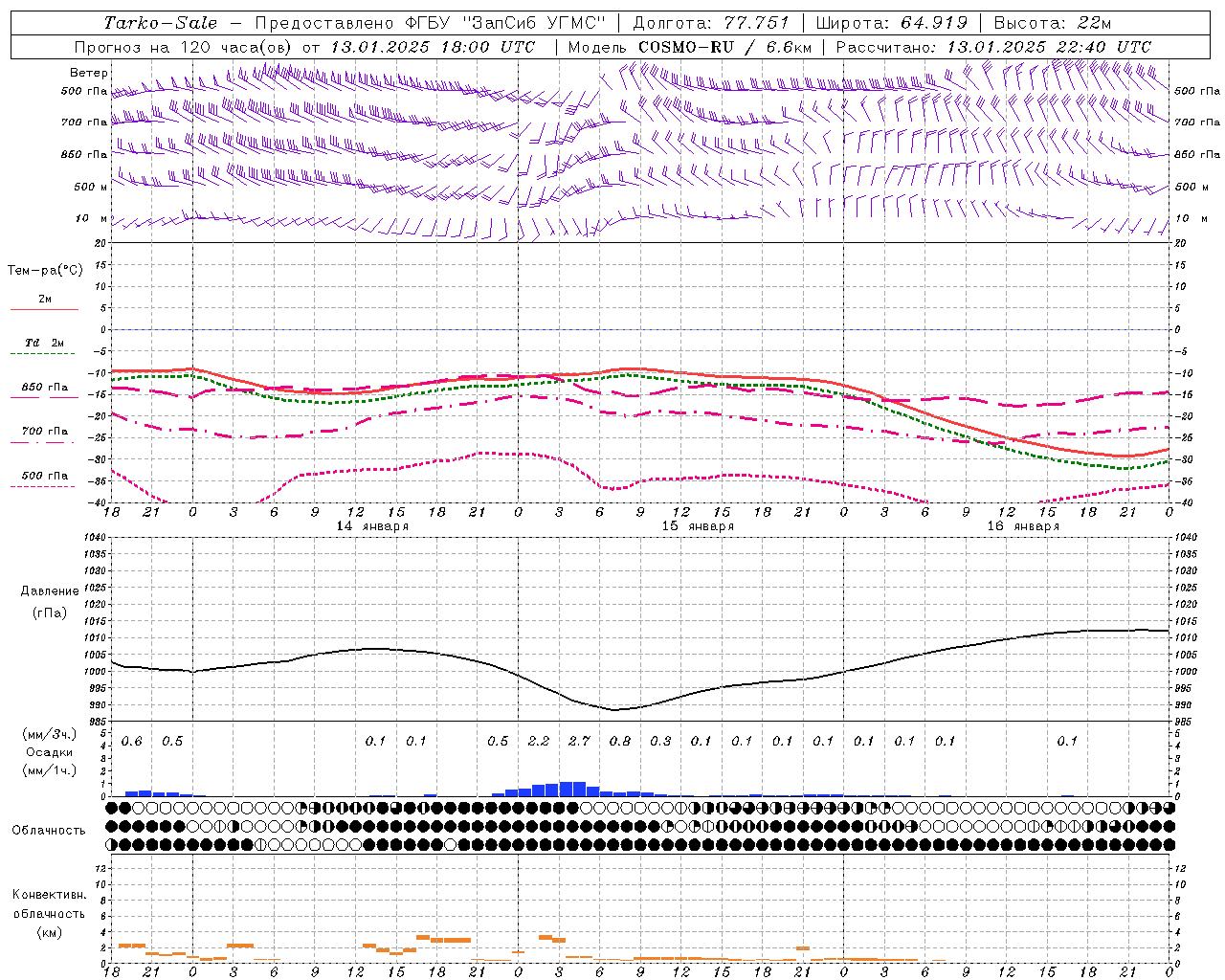1225x980 pixels.
Task: Click the "14 января" date label
Action: [x=372, y=526]
